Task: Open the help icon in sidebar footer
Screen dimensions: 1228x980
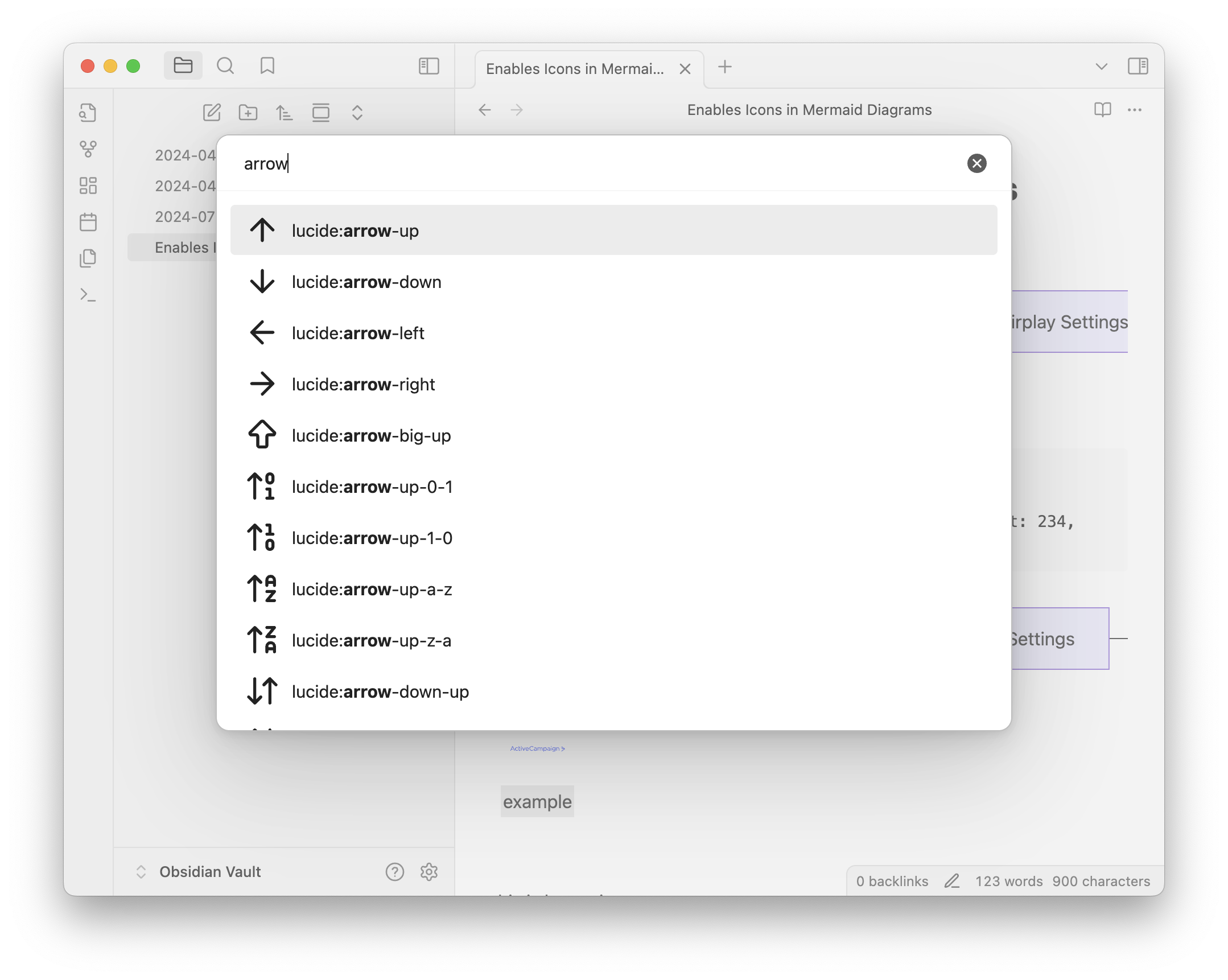Action: point(394,872)
